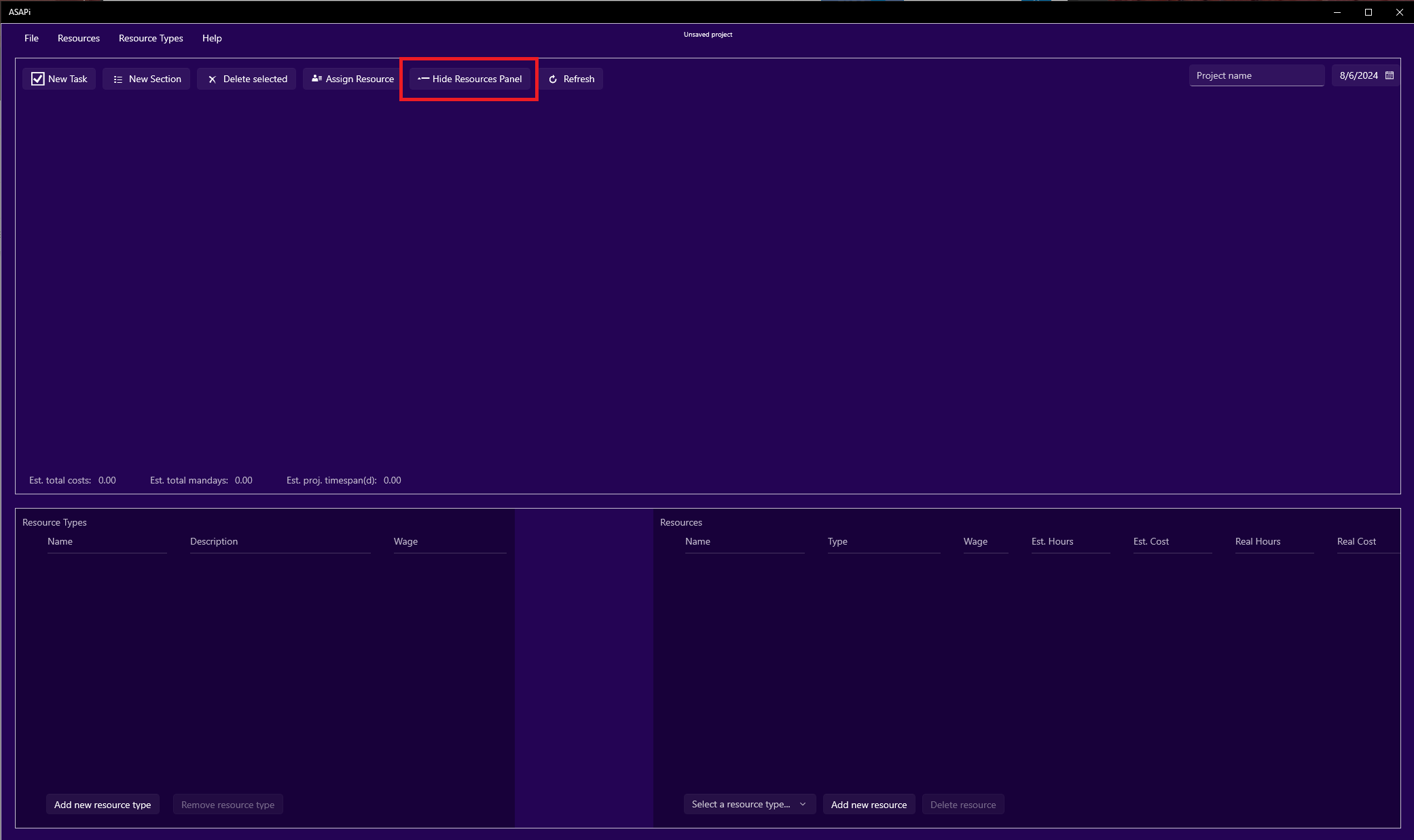Click Add new resource type
Image resolution: width=1414 pixels, height=840 pixels.
(102, 804)
